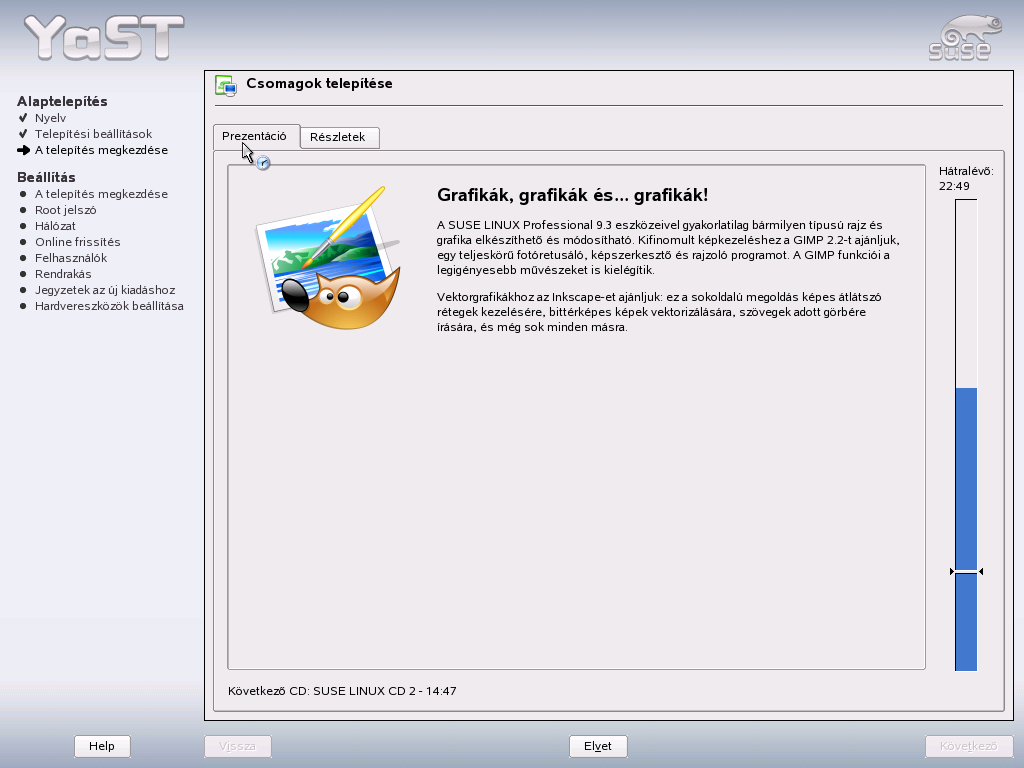Click the Csomagok telepítése heading
1024x768 pixels.
[x=319, y=84]
